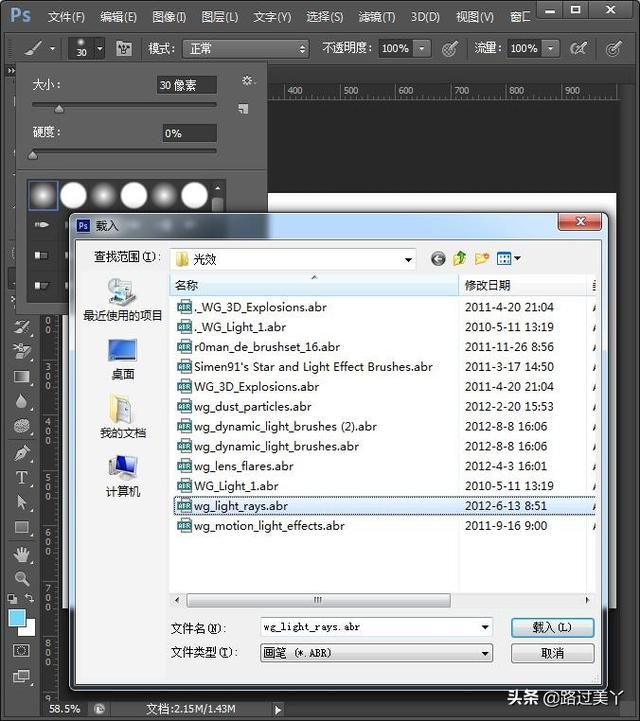The width and height of the screenshot is (640, 721).
Task: Open the 文件(F) File menu
Action: (67, 17)
